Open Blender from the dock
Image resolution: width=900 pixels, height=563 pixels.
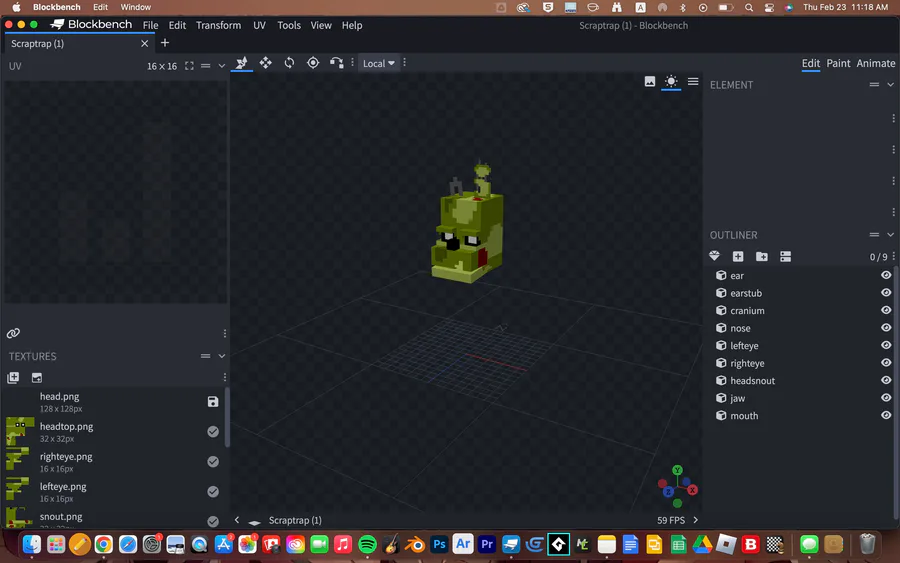416,544
